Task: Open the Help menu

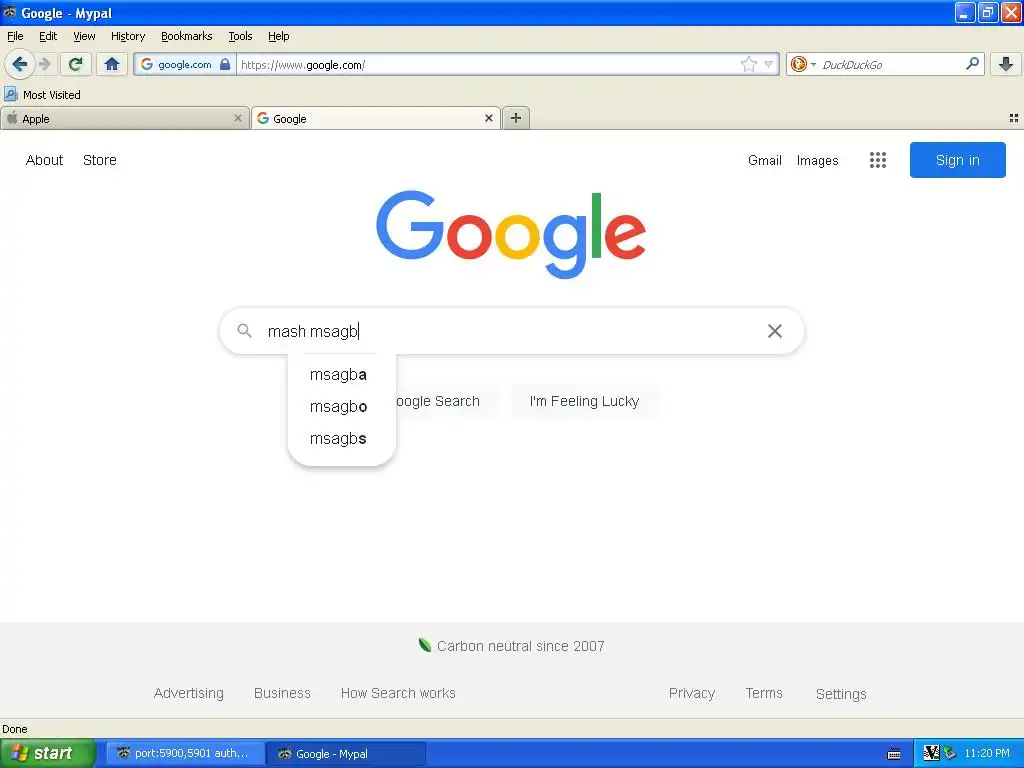Action: pos(279,36)
